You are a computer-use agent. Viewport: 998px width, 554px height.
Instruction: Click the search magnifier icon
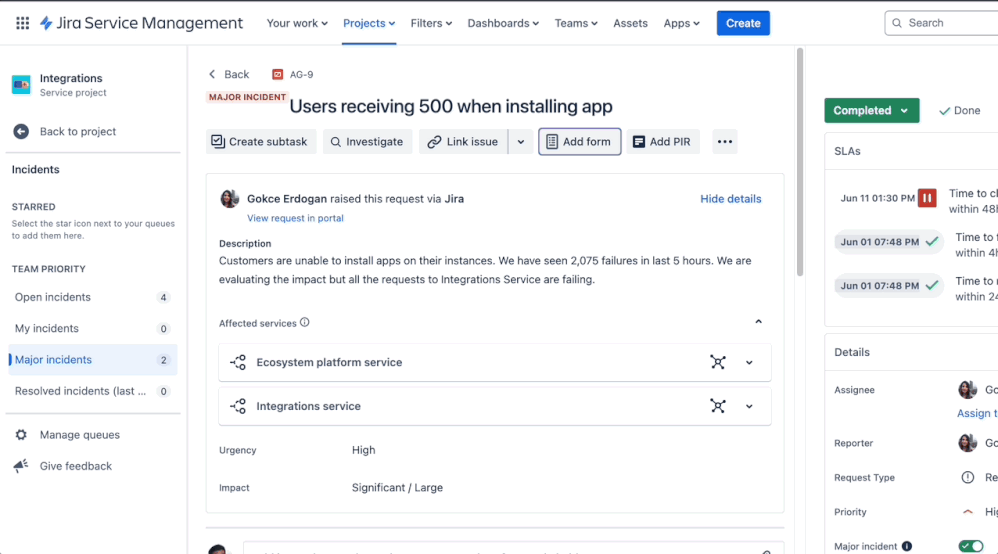tap(897, 23)
